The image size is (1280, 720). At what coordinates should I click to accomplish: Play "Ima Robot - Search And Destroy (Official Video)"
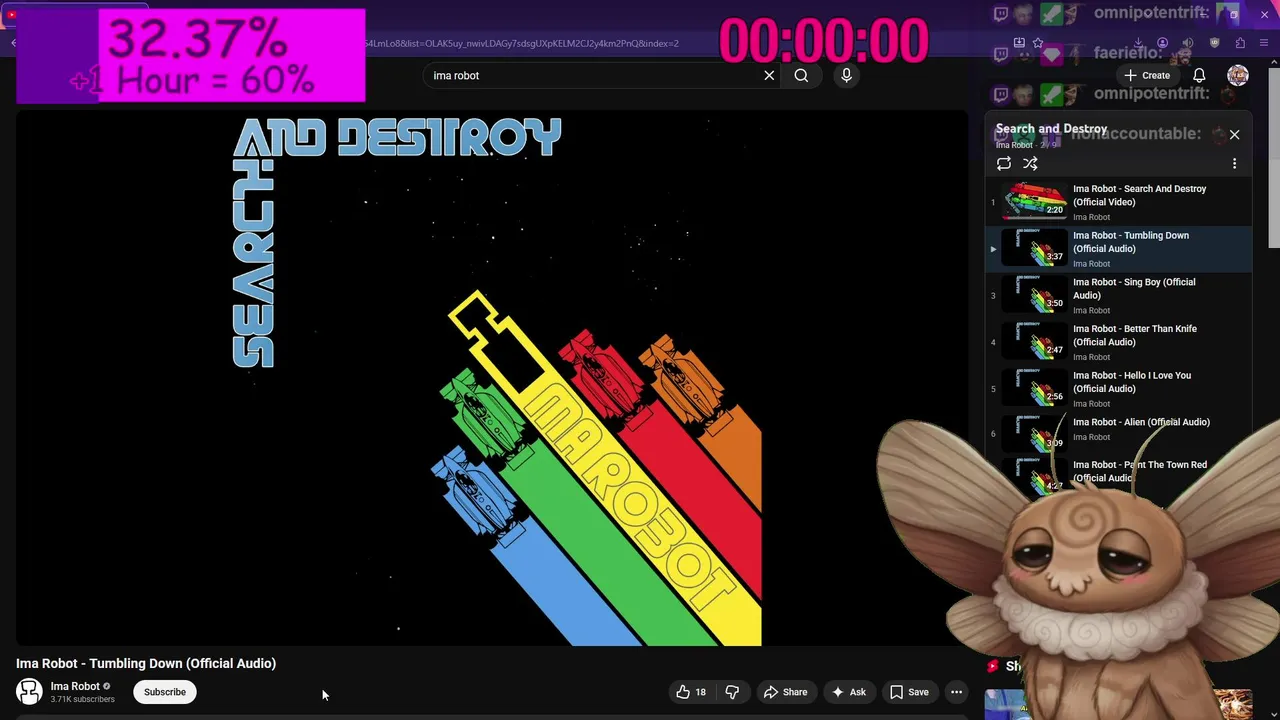coord(1119,202)
